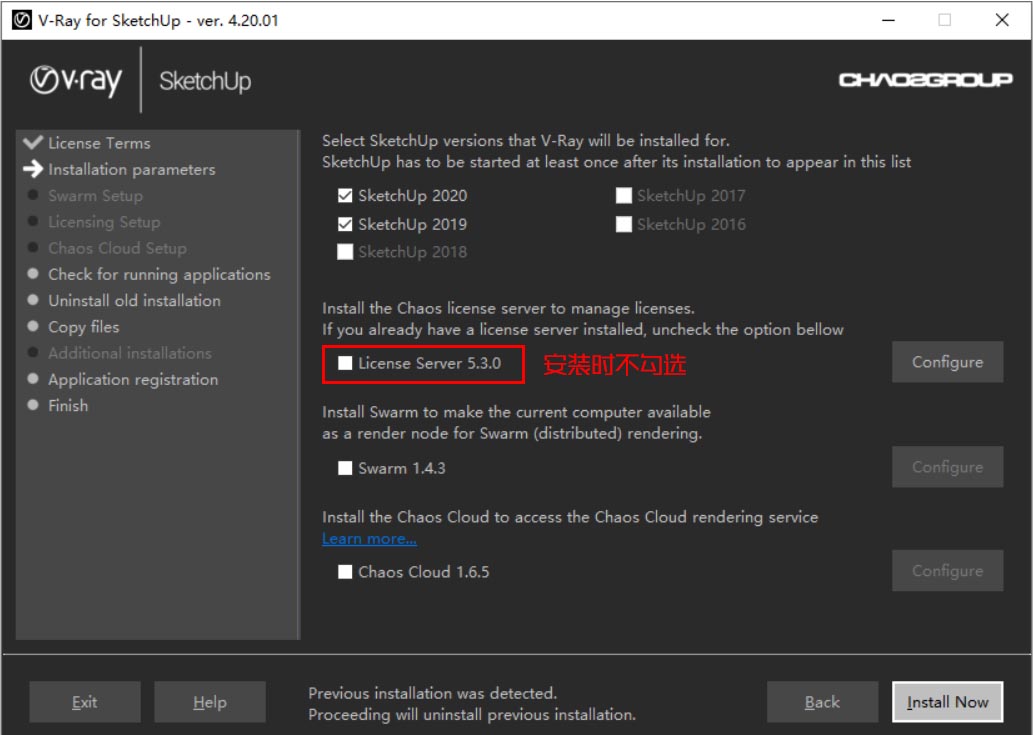Enable the License Server 5.3.0 checkbox
The width and height of the screenshot is (1033, 735).
(345, 364)
